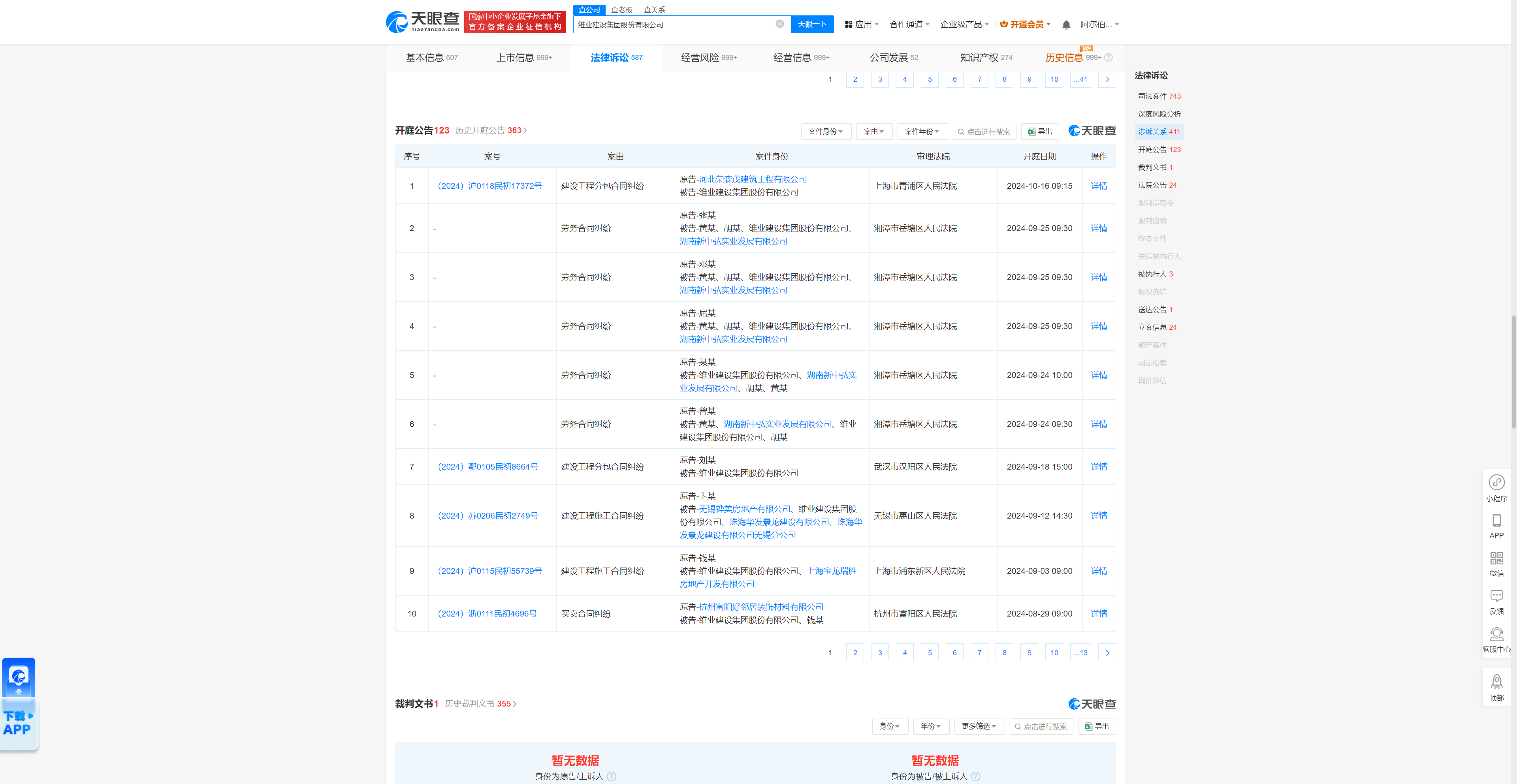Image resolution: width=1517 pixels, height=784 pixels.
Task: Switch to 公司发展 tab
Action: (x=894, y=58)
